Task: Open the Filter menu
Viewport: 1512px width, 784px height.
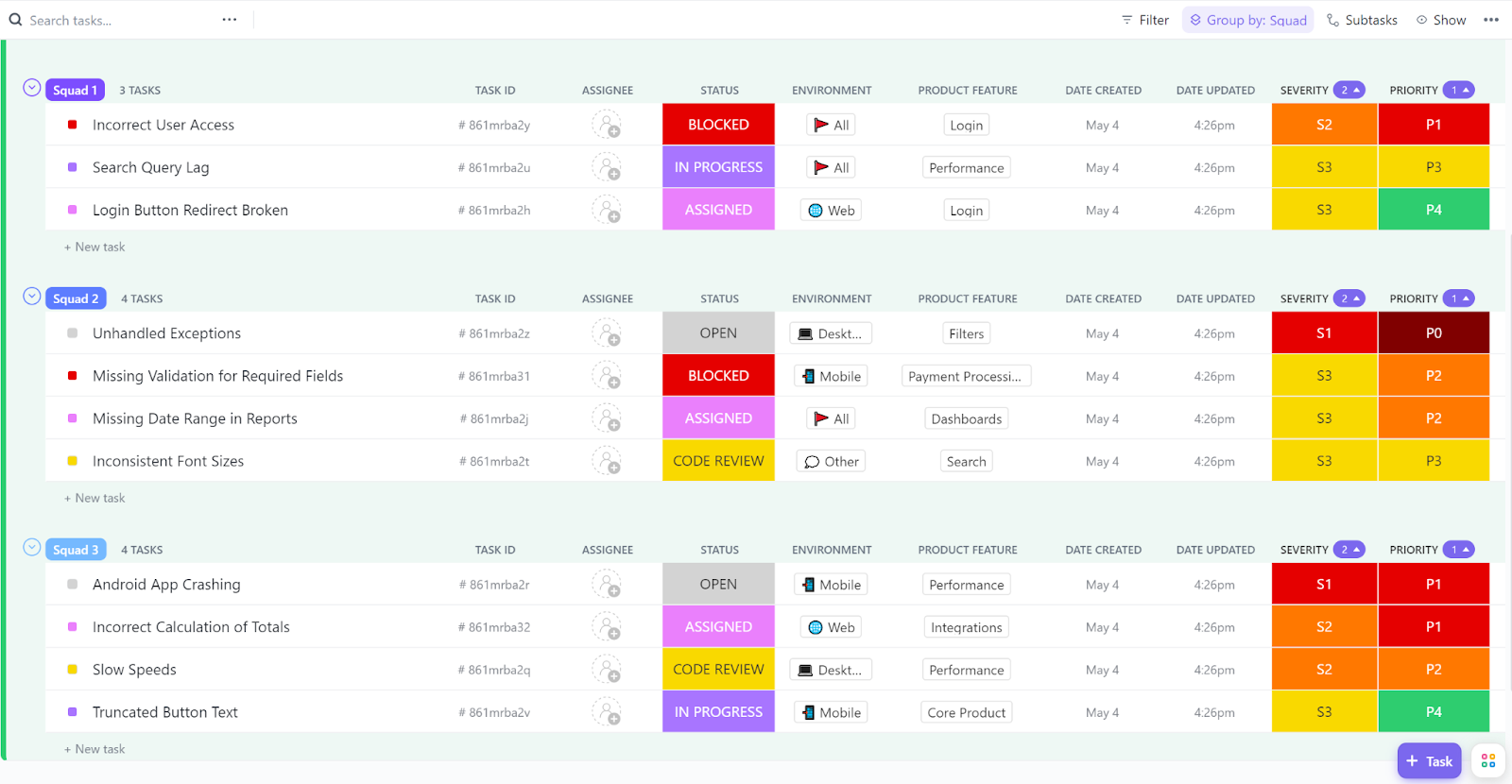Action: tap(1145, 20)
